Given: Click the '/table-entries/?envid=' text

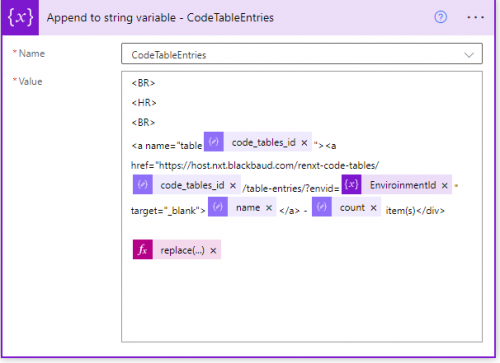Looking at the screenshot, I should tap(291, 189).
